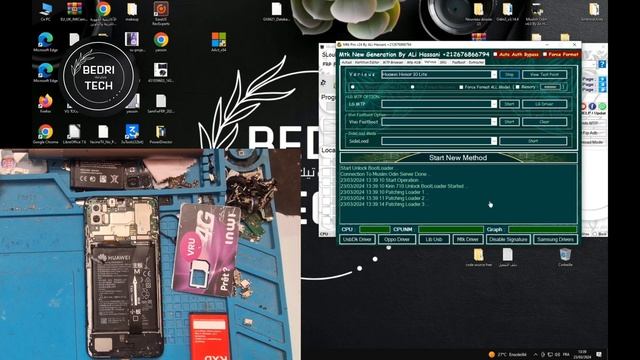Click help question mark in background window
This screenshot has width=640, height=360.
[x=602, y=64]
